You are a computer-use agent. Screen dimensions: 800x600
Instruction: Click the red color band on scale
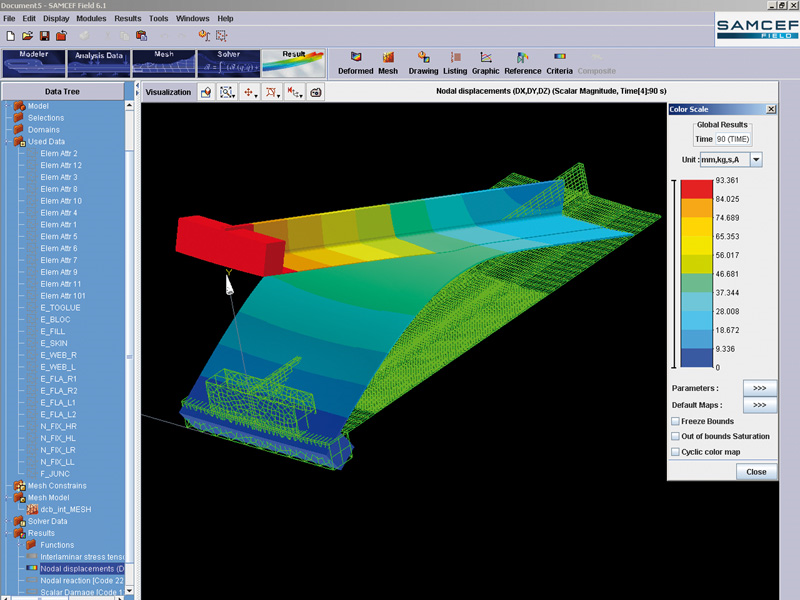click(695, 189)
